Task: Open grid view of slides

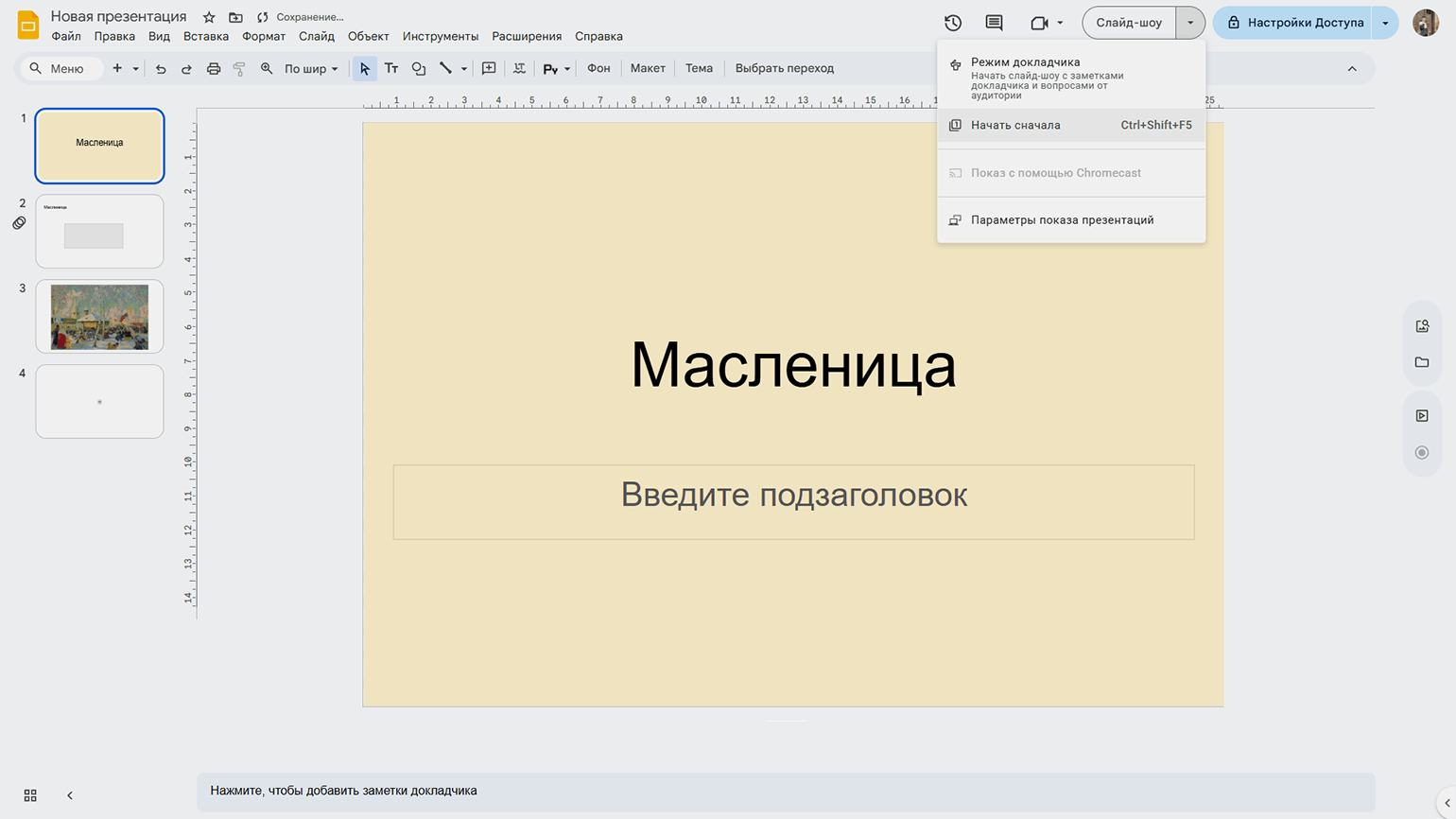Action: coord(30,795)
